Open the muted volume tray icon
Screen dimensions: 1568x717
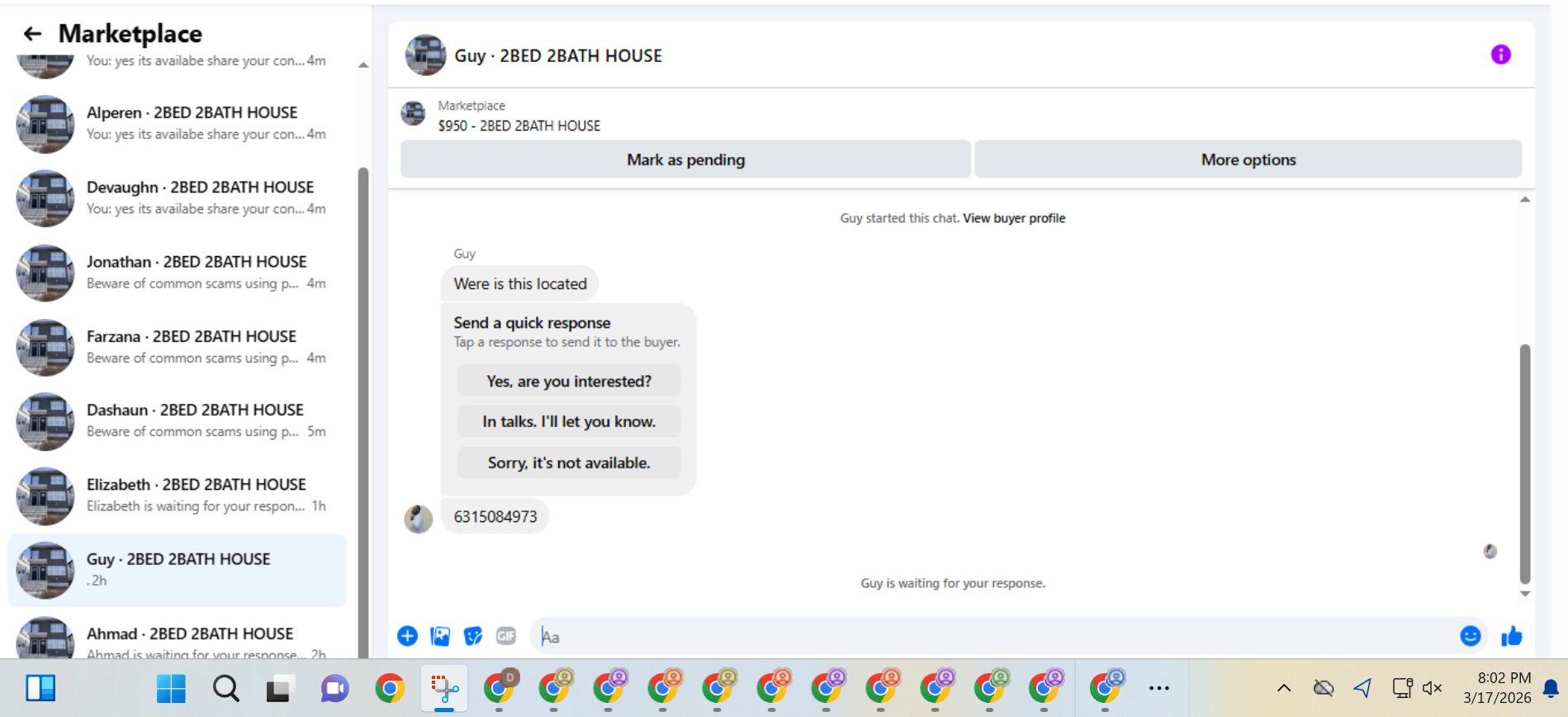tap(1433, 688)
